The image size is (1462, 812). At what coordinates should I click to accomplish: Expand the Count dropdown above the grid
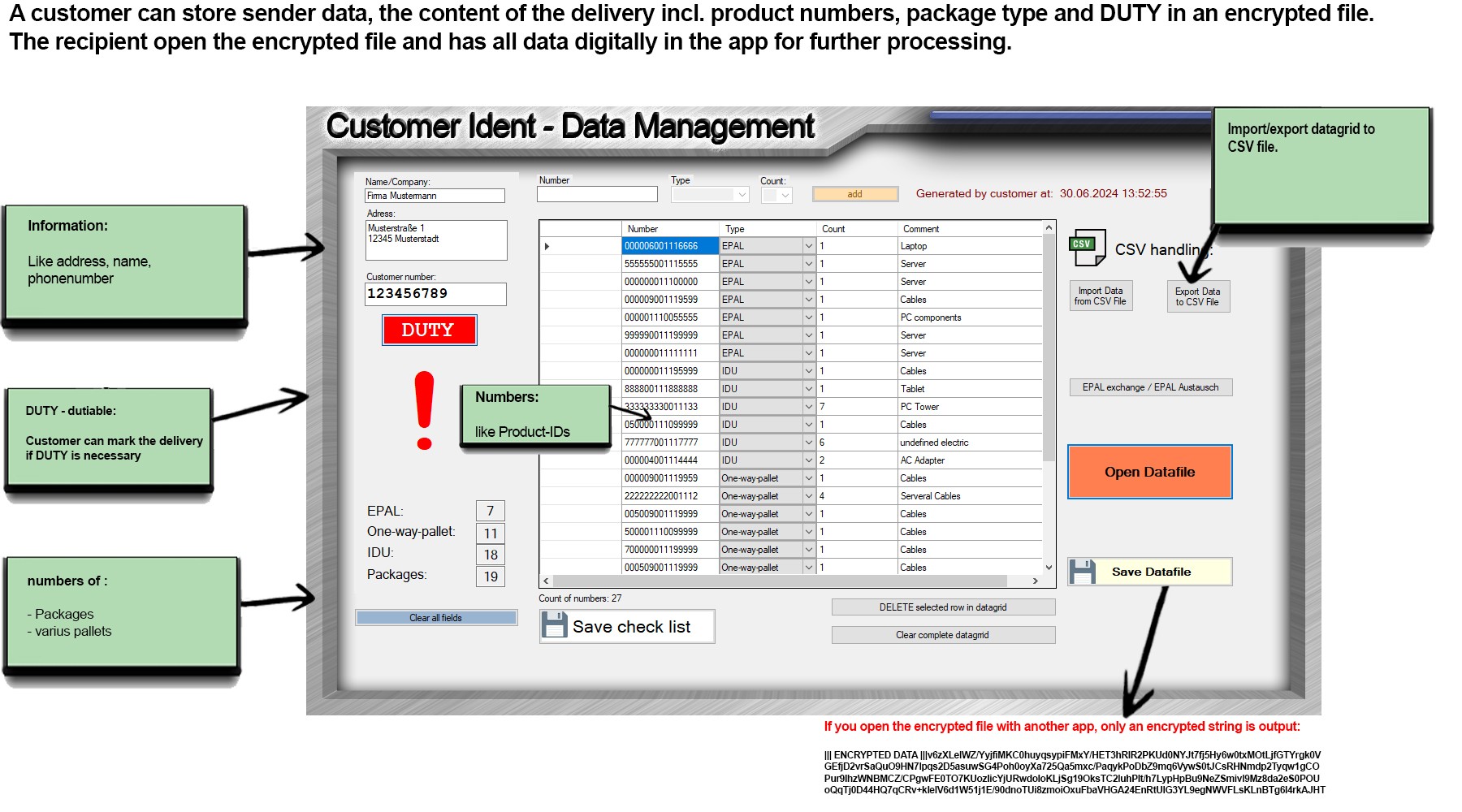click(785, 195)
